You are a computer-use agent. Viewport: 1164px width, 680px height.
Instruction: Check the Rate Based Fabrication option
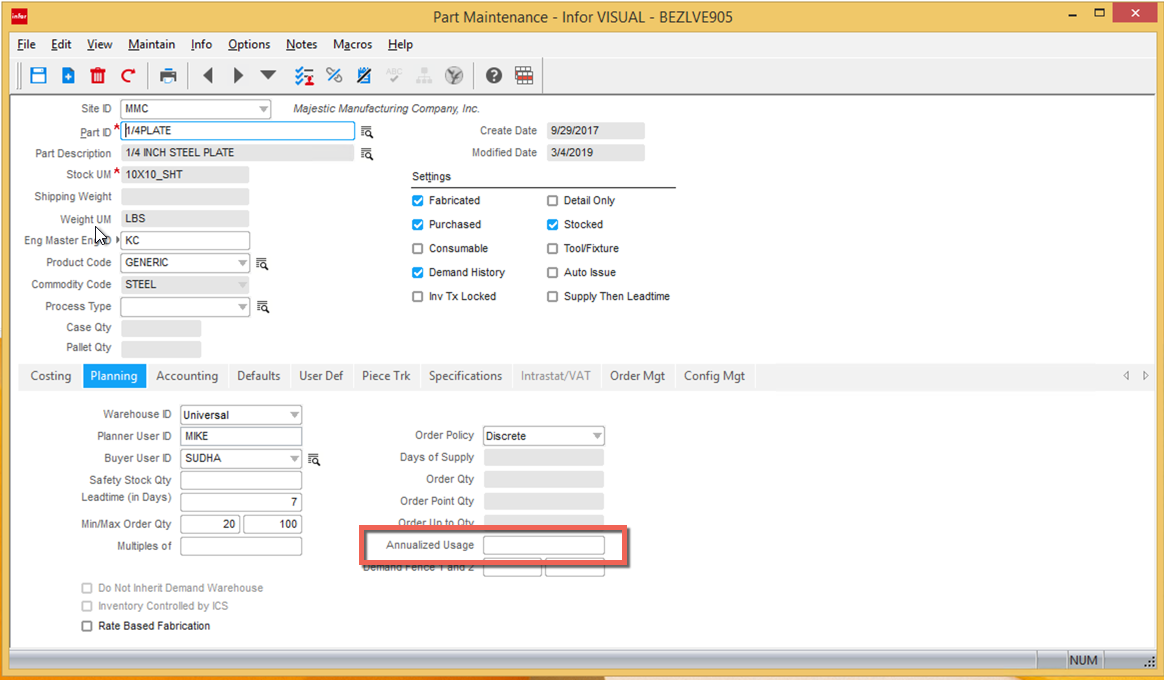click(x=87, y=625)
